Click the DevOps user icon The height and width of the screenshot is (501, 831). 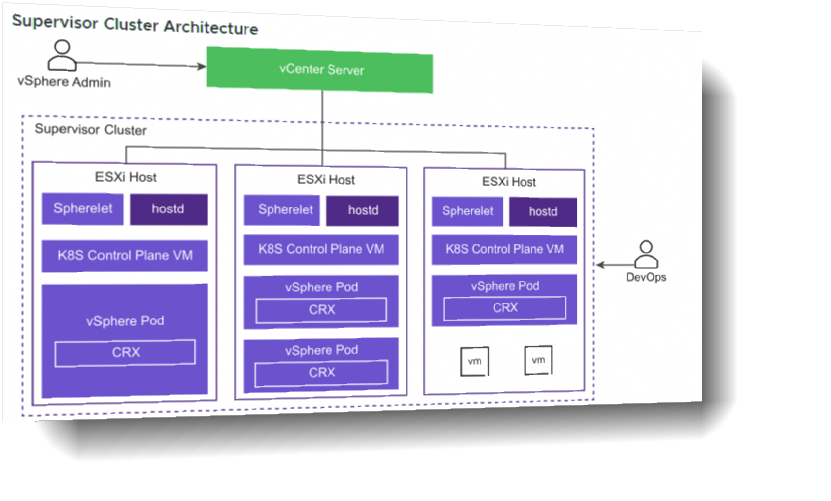click(x=646, y=254)
